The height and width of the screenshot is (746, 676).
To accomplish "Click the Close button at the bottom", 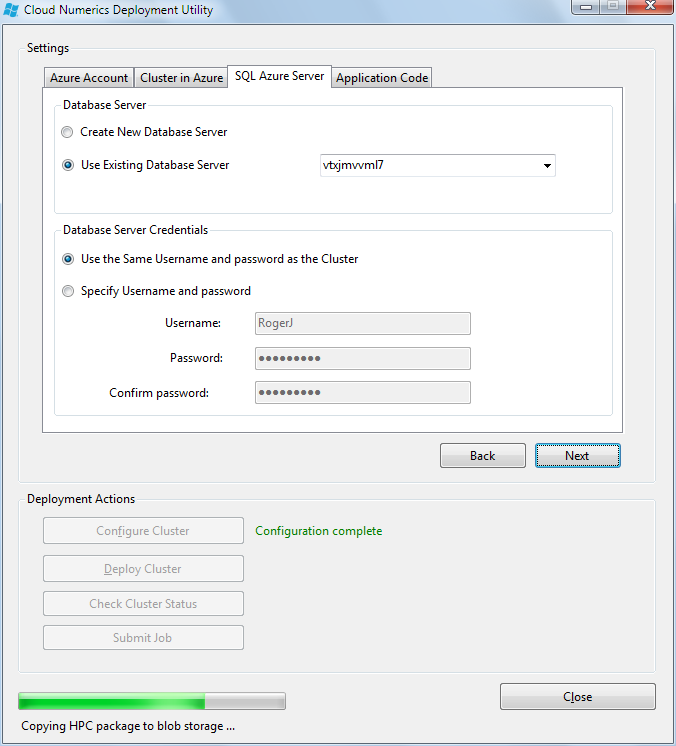I will pyautogui.click(x=578, y=697).
